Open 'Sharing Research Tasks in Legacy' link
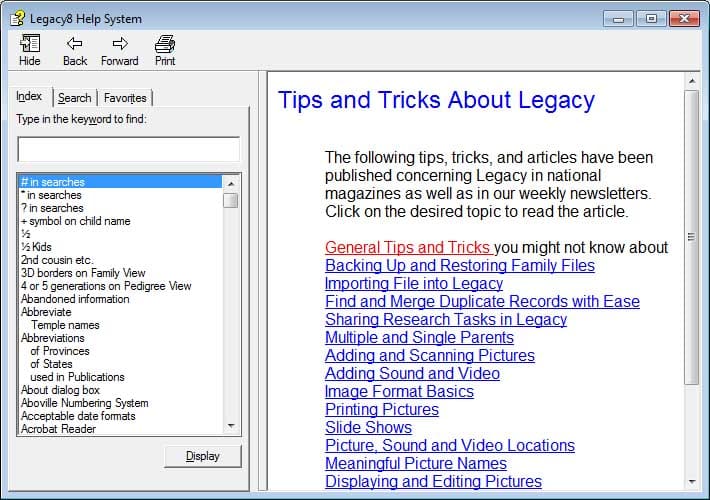Screen dimensions: 710x500 [446, 320]
